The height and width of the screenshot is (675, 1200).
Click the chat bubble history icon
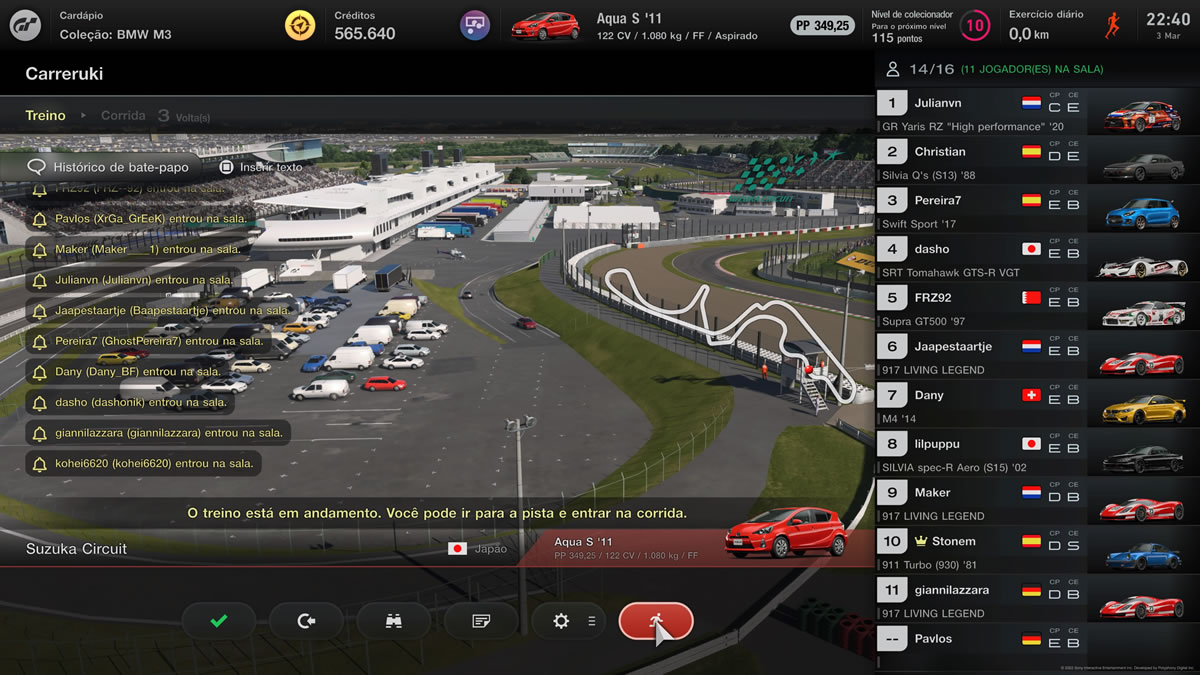pyautogui.click(x=37, y=167)
